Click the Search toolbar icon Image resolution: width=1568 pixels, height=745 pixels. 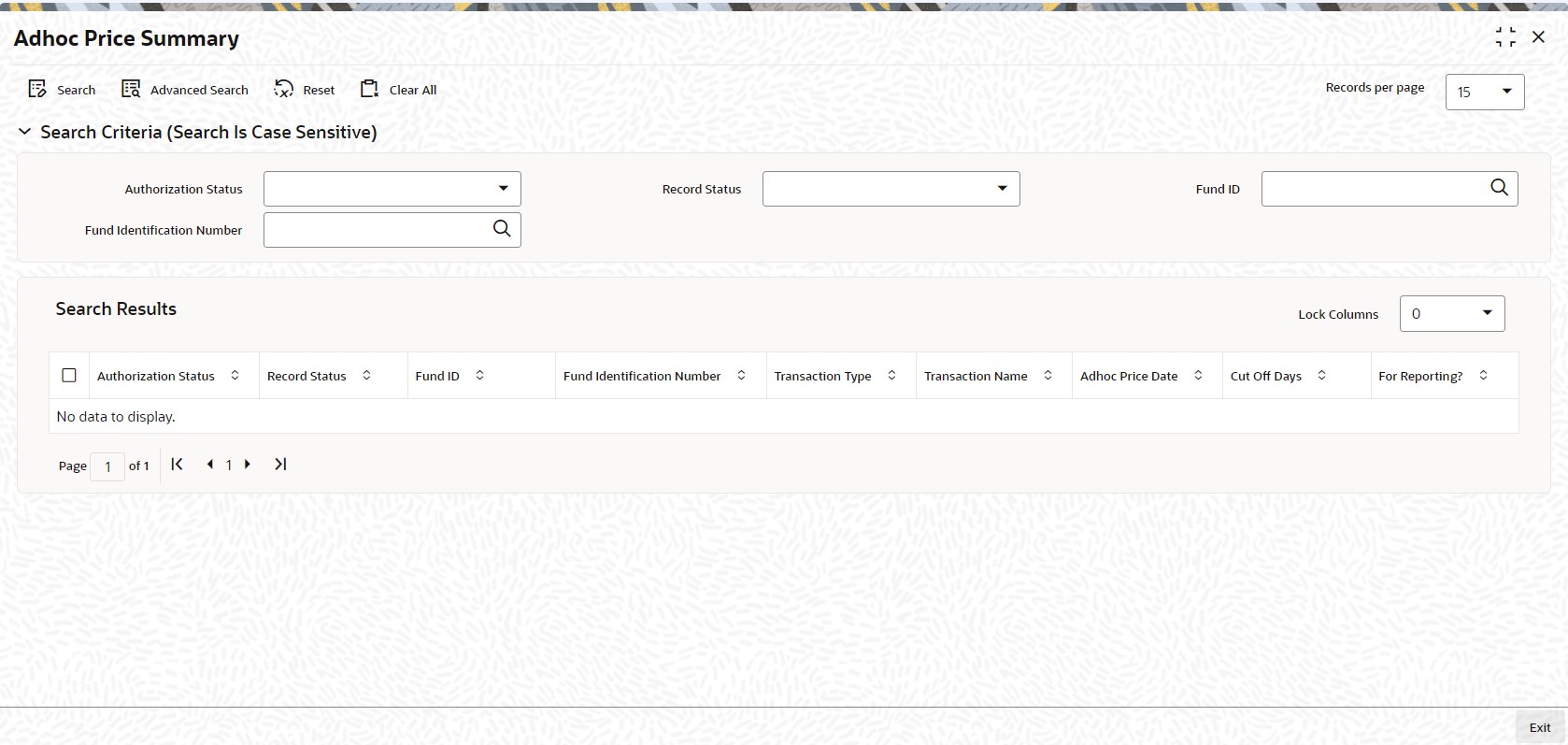(x=37, y=90)
